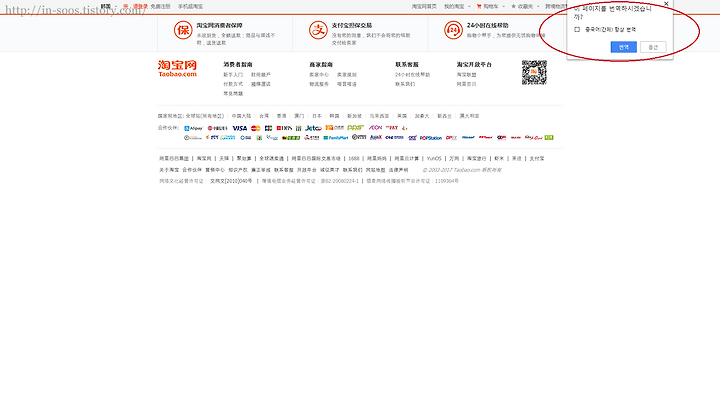Select 香港 region link
The image size is (720, 397).
281,116
